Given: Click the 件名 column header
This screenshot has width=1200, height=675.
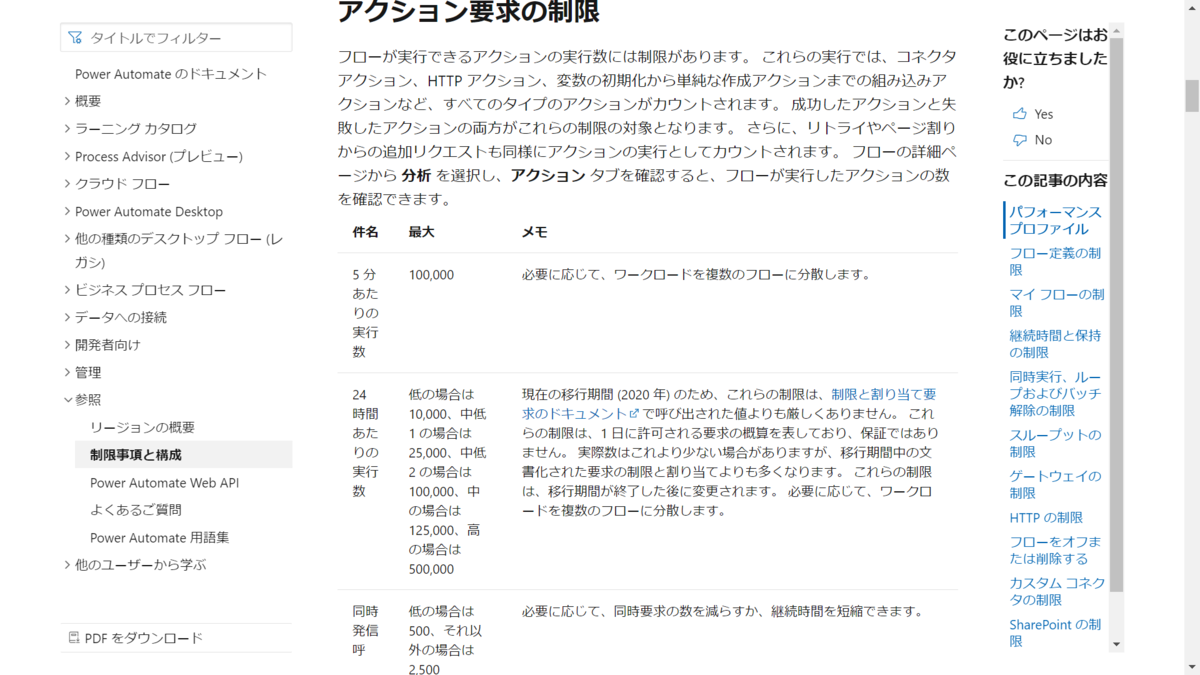Looking at the screenshot, I should pyautogui.click(x=365, y=232).
